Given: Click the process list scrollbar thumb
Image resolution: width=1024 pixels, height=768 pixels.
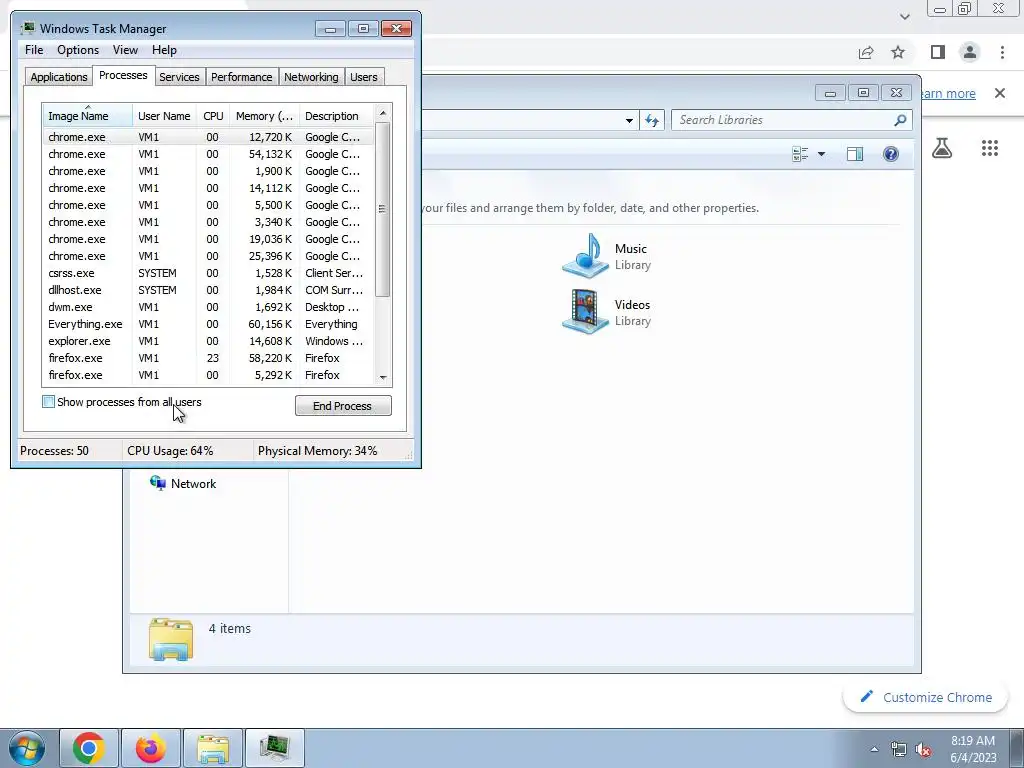Looking at the screenshot, I should pos(383,210).
